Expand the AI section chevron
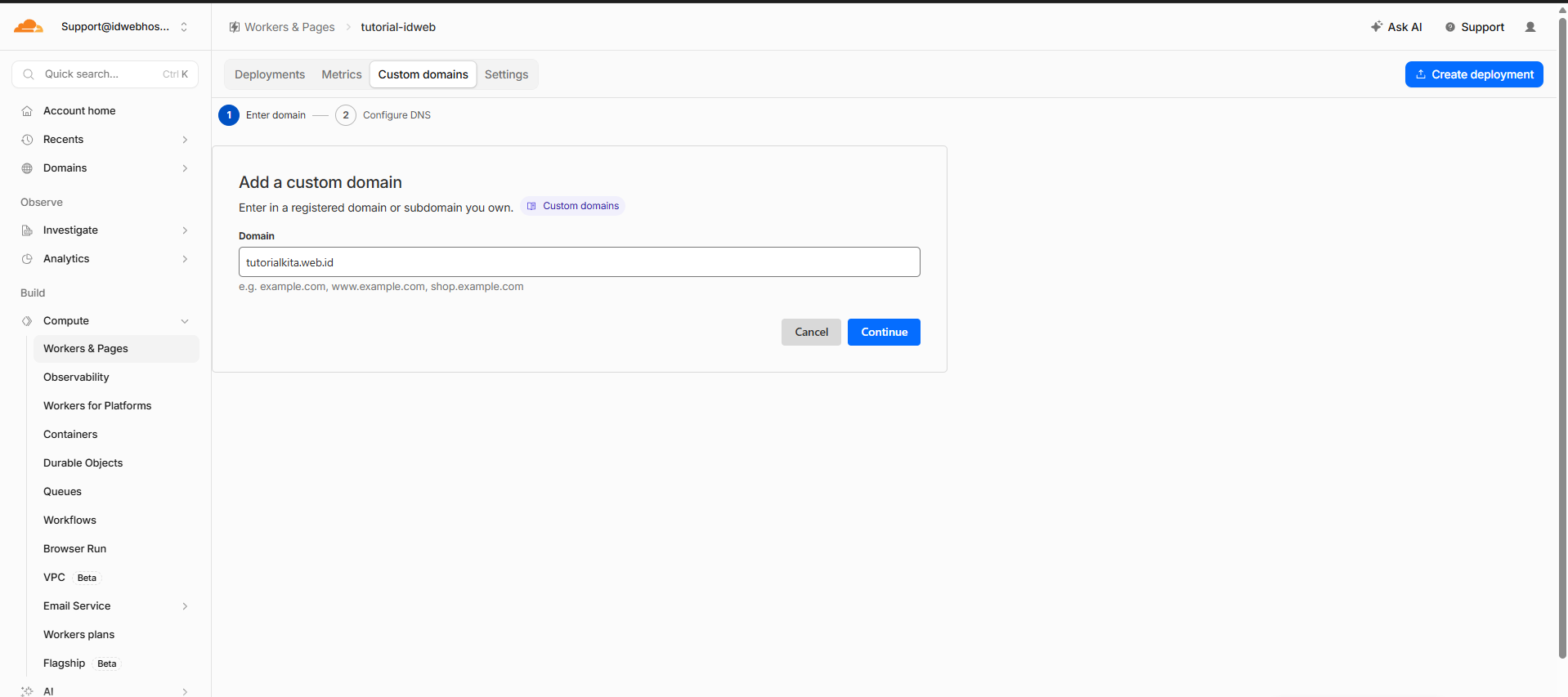Image resolution: width=1568 pixels, height=697 pixels. 185,691
